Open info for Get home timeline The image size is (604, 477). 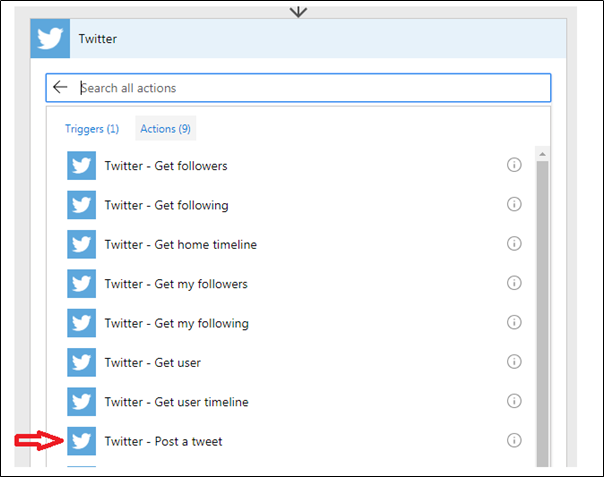point(514,243)
